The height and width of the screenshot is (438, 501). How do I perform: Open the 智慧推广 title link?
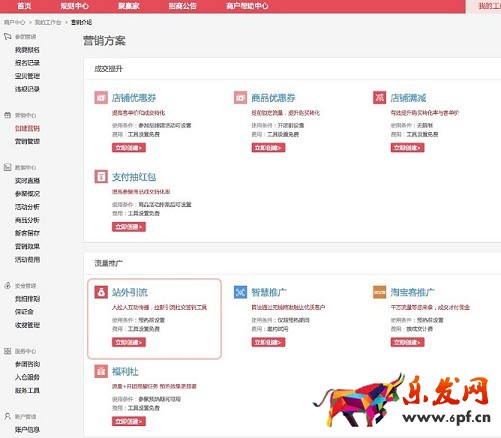tap(269, 292)
